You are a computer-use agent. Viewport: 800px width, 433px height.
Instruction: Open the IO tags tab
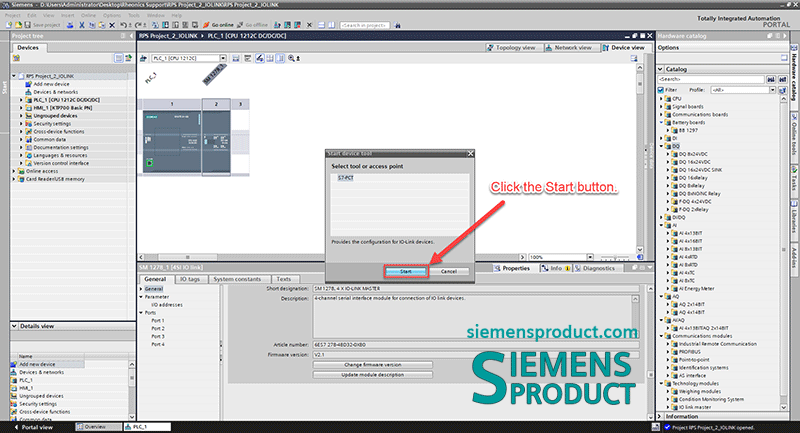[x=190, y=279]
